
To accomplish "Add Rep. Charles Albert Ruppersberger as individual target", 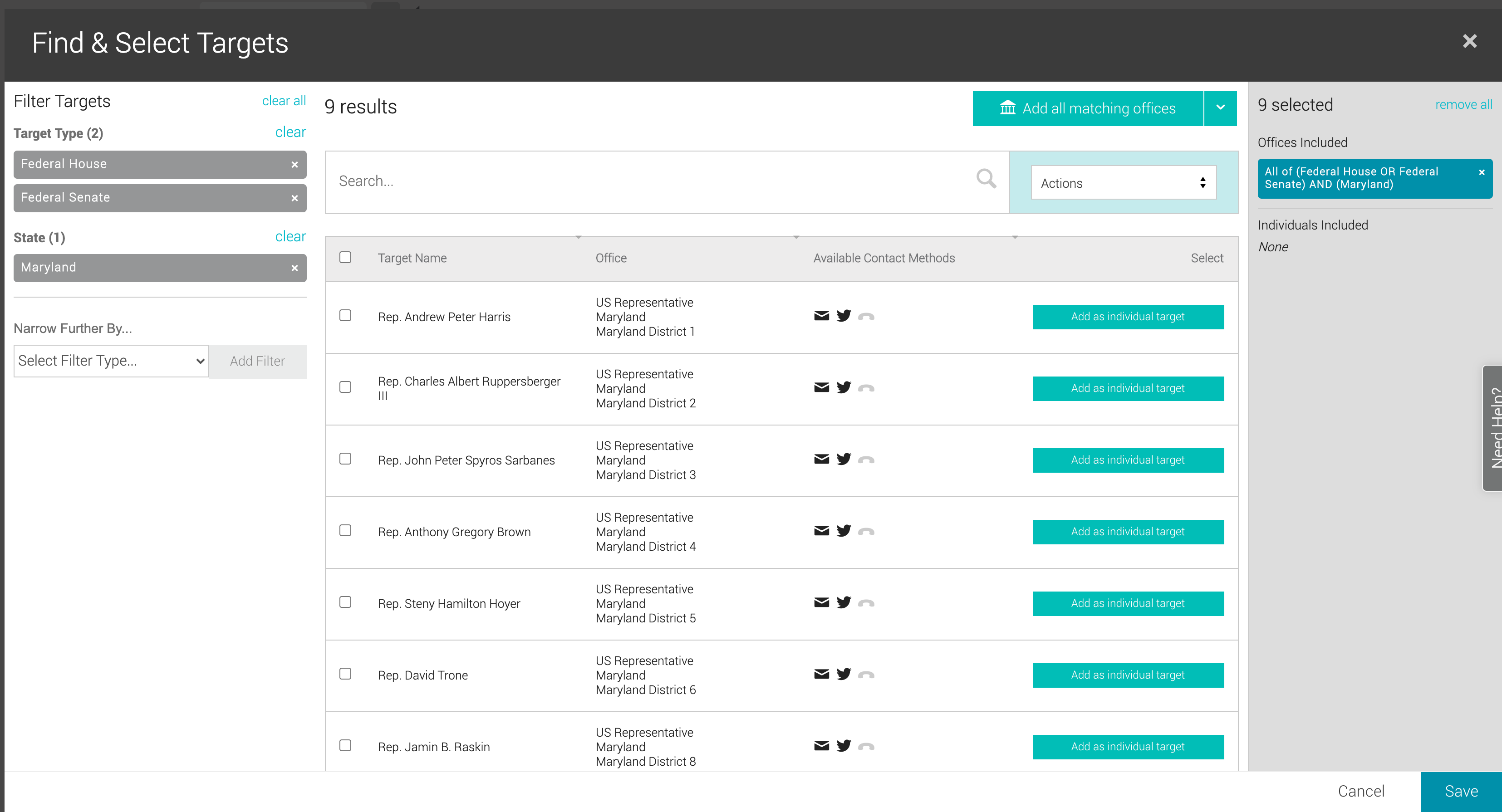I will pyautogui.click(x=1128, y=388).
